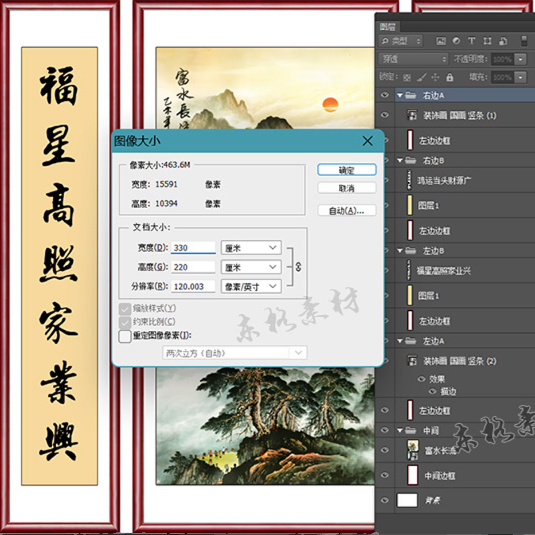535x535 pixels.
Task: Hide the 中间边框 layer eye icon
Action: click(x=385, y=475)
